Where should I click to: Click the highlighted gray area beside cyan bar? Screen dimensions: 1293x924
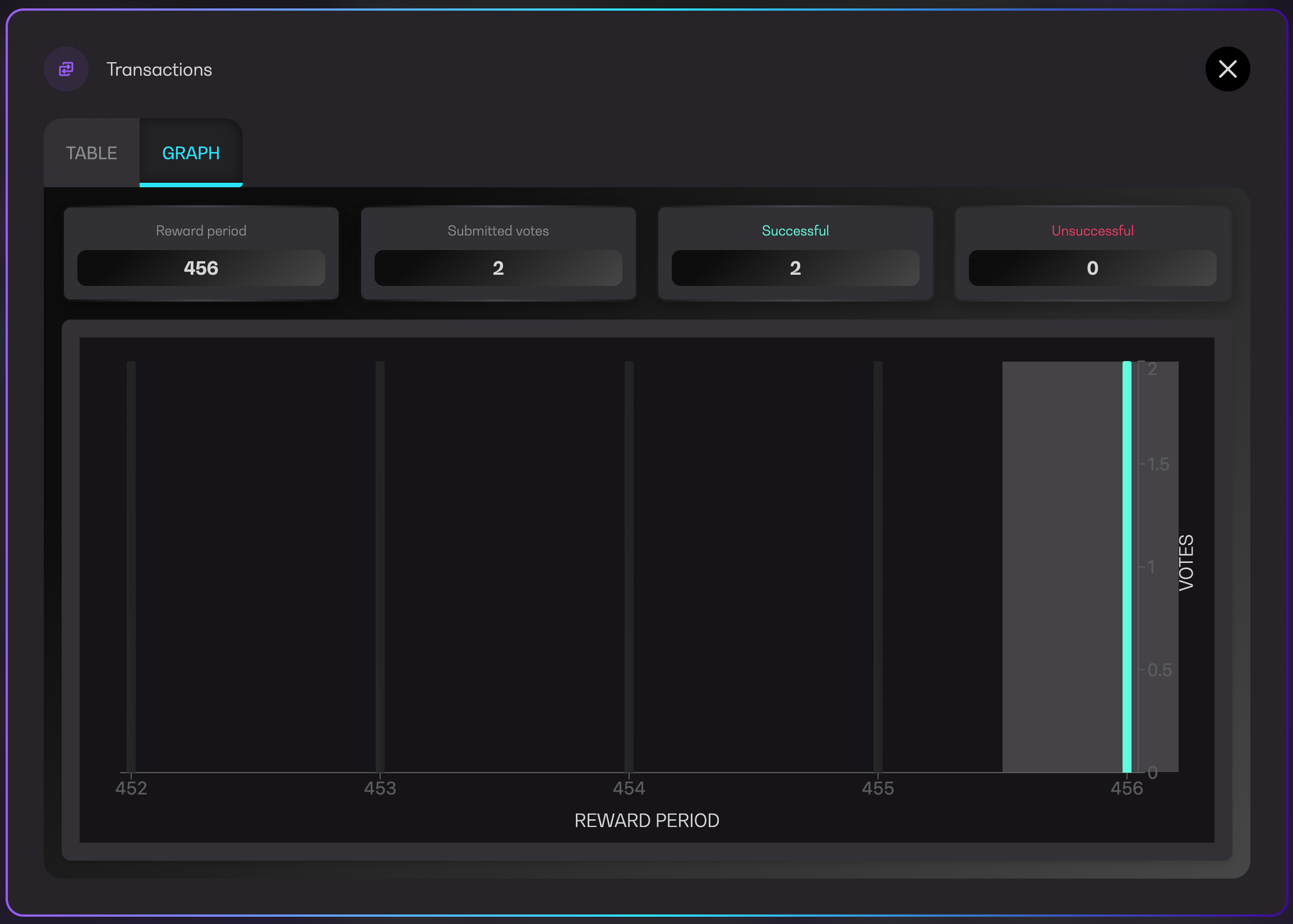coord(1061,566)
